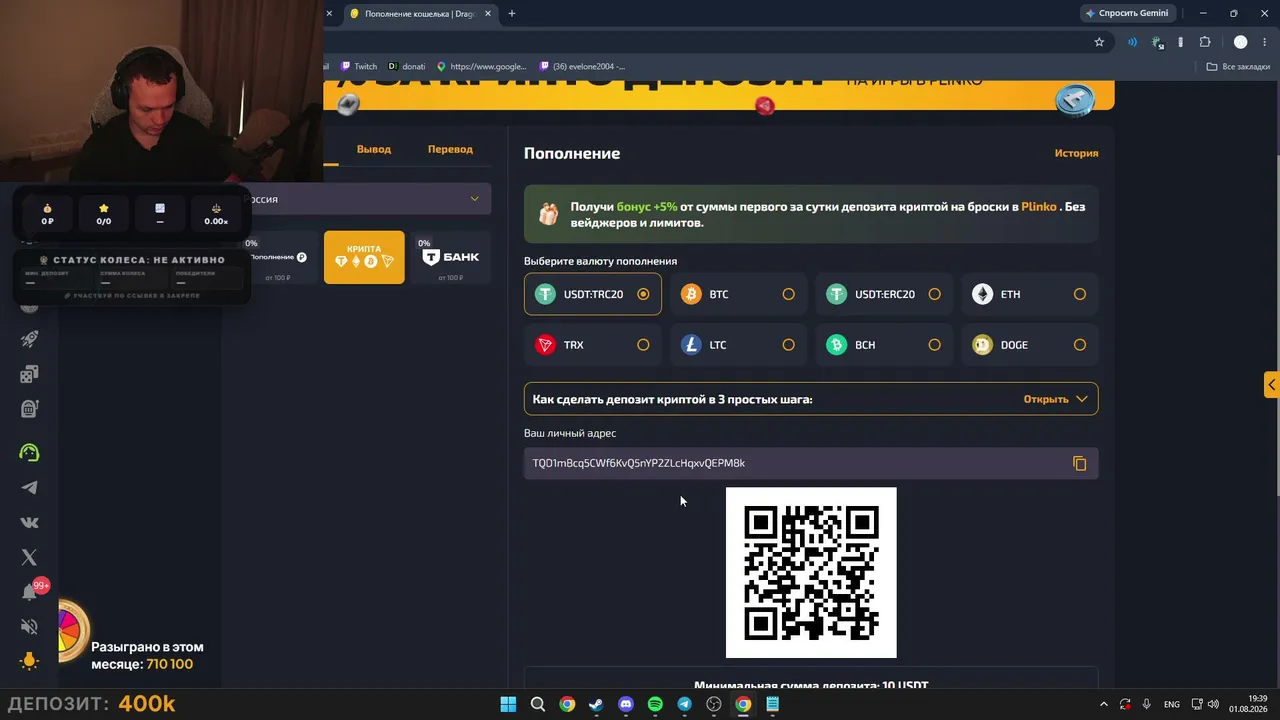Open a new browser tab

[x=512, y=14]
